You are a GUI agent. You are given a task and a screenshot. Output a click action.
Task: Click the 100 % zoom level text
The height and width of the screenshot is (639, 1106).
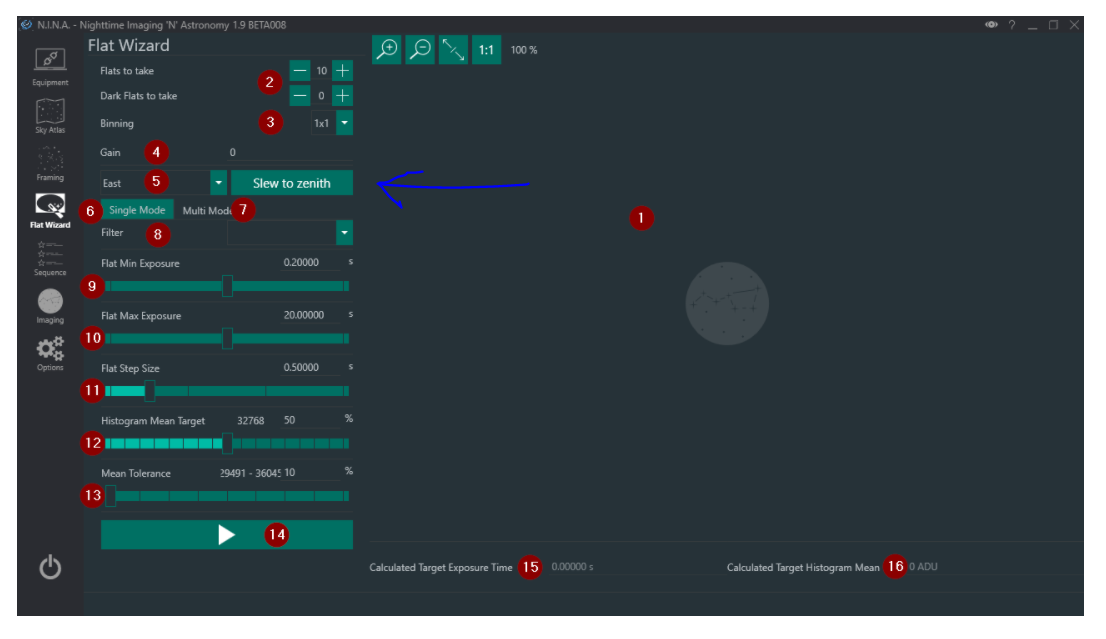[524, 50]
